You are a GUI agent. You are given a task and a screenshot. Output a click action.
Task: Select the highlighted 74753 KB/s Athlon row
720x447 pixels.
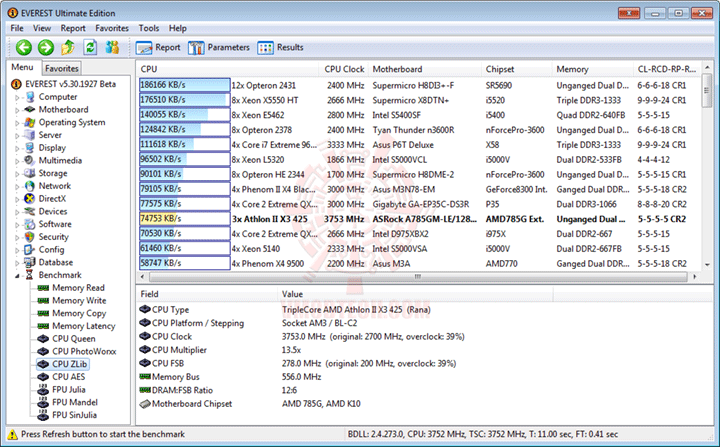coord(418,219)
